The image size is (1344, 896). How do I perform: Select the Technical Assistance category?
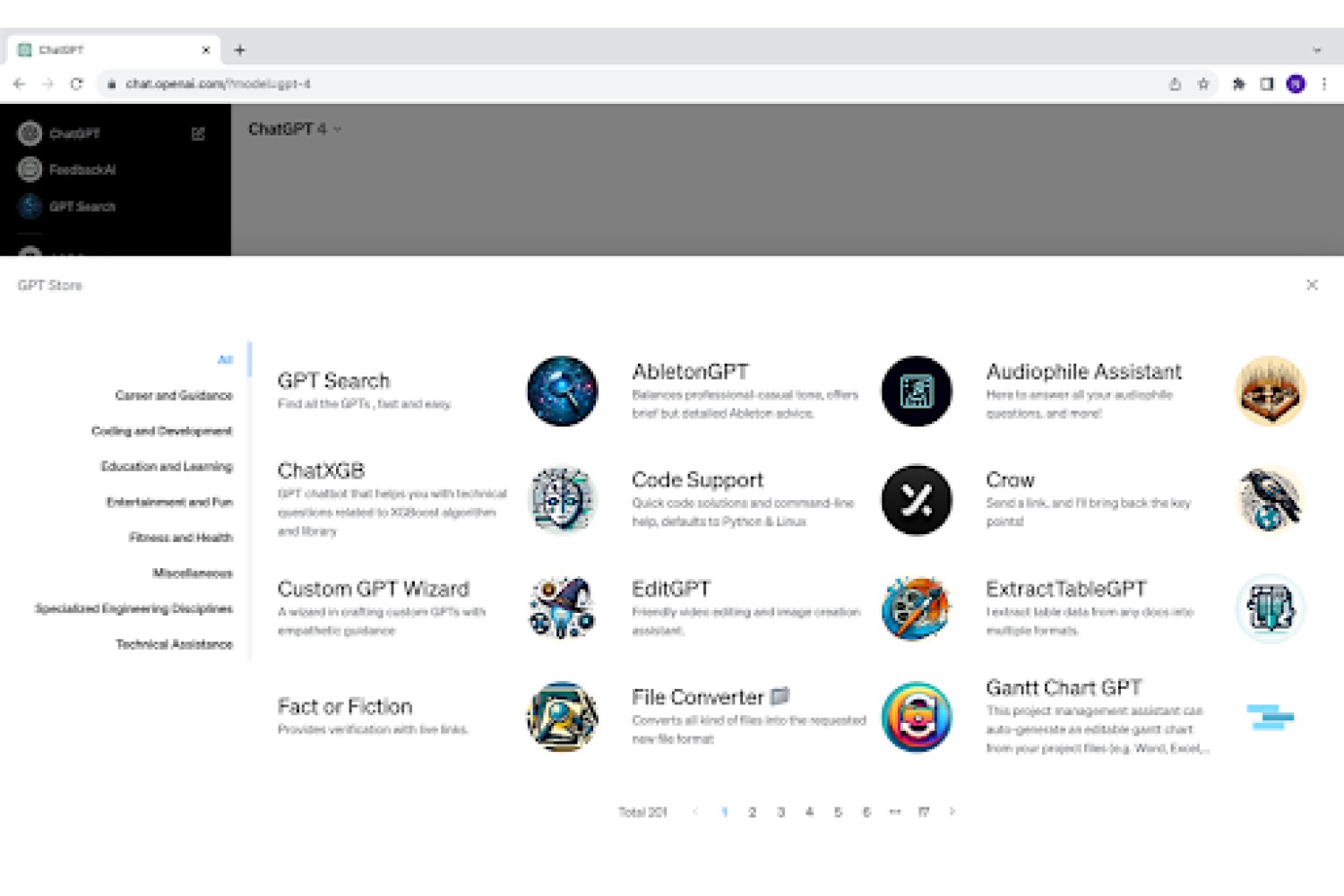click(174, 644)
